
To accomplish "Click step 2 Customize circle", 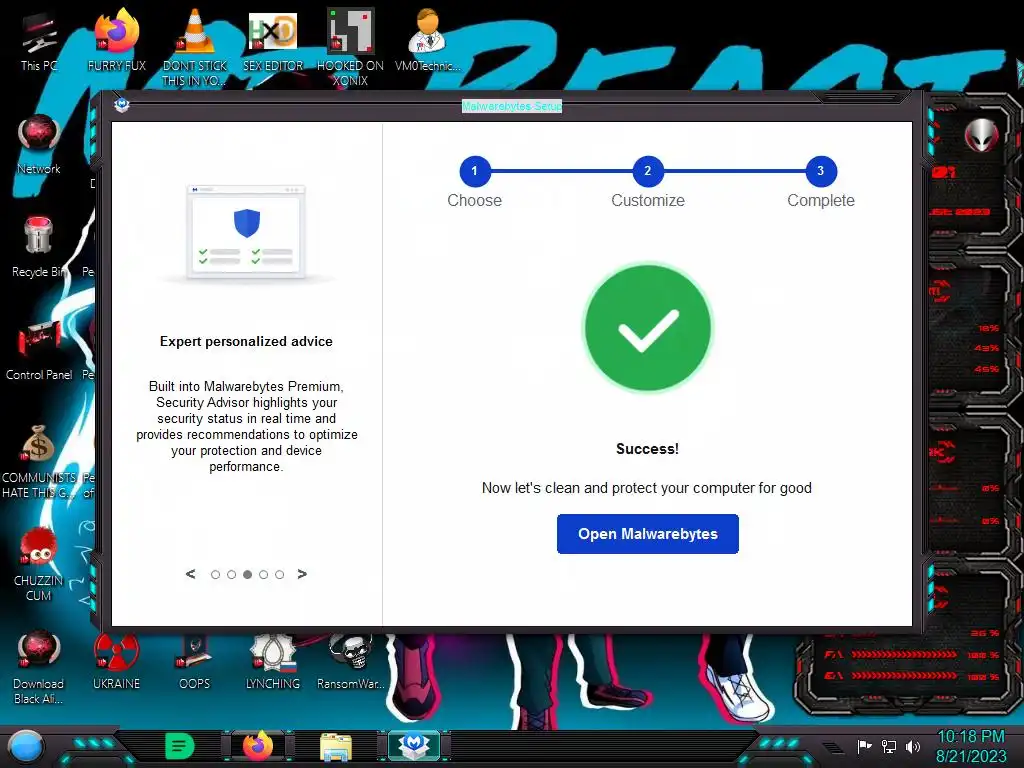I will 648,171.
